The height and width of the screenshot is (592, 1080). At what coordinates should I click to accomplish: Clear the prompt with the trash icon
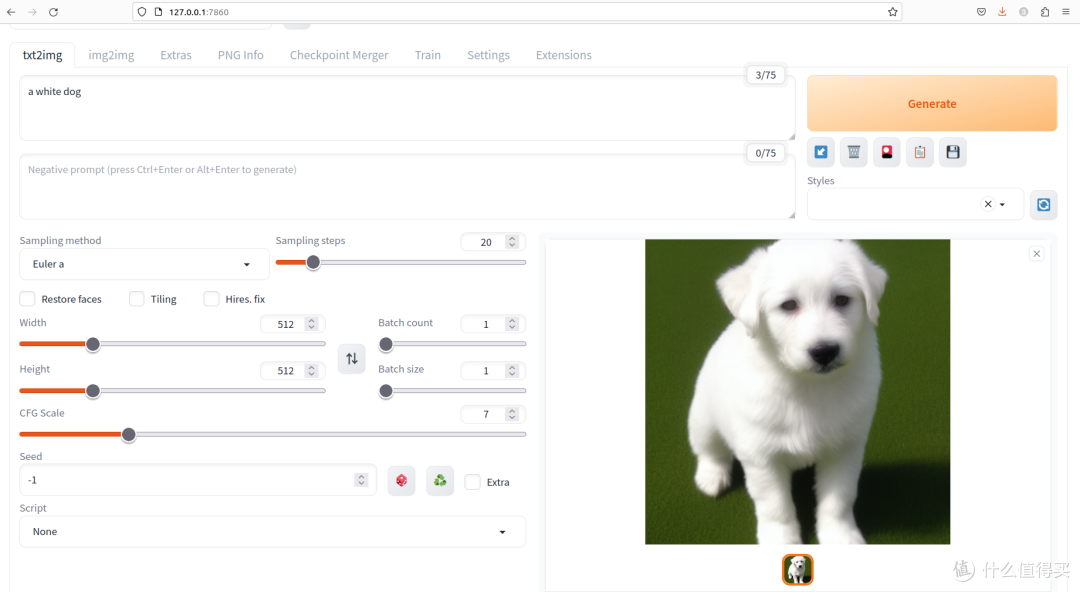[853, 152]
